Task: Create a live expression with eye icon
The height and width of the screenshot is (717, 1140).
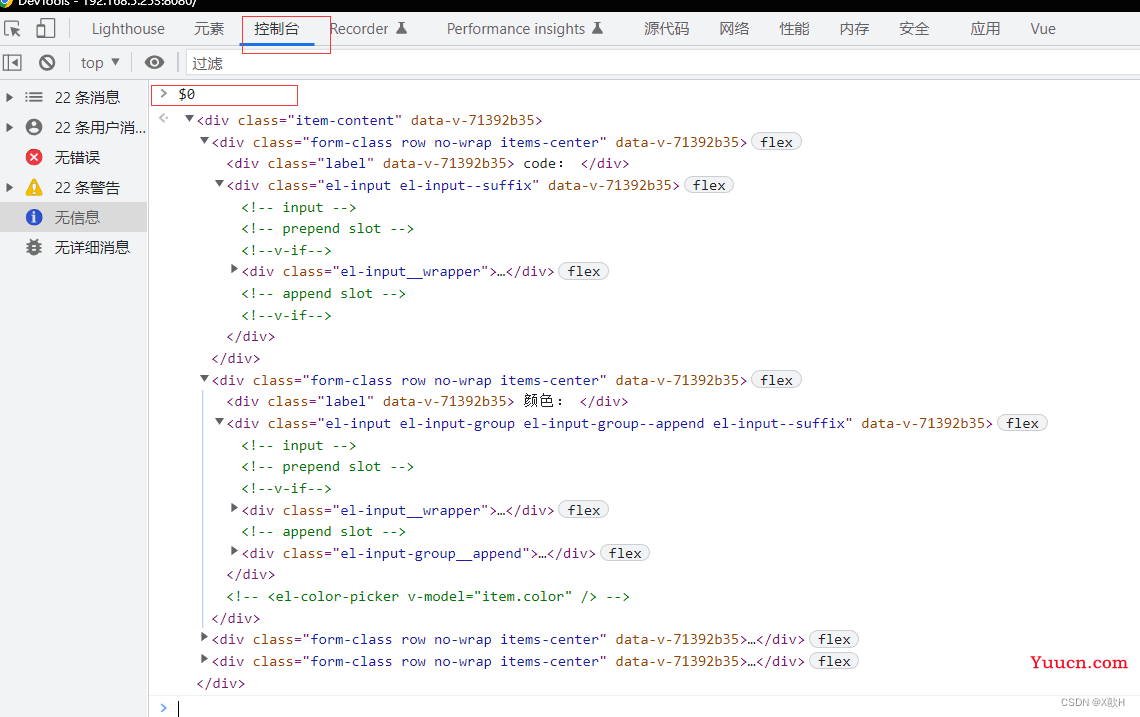Action: 154,63
